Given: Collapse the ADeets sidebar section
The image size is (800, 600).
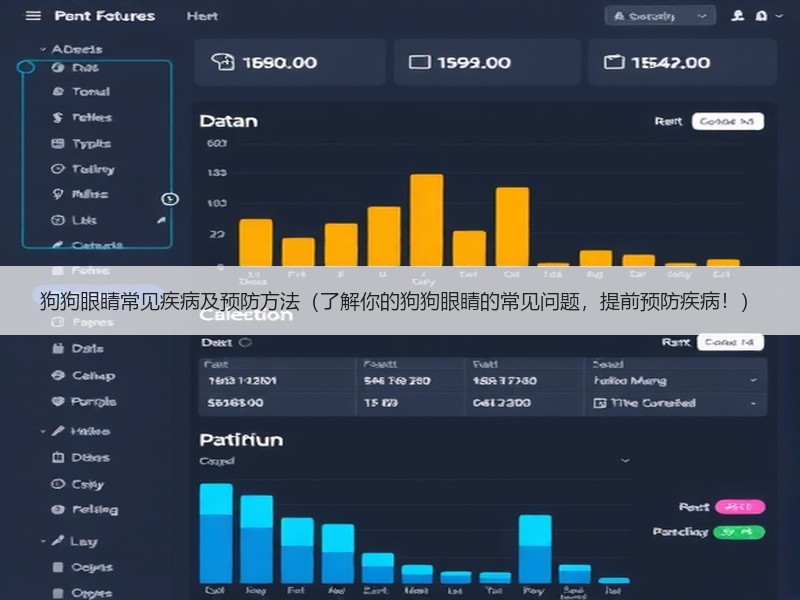Looking at the screenshot, I should pos(43,49).
